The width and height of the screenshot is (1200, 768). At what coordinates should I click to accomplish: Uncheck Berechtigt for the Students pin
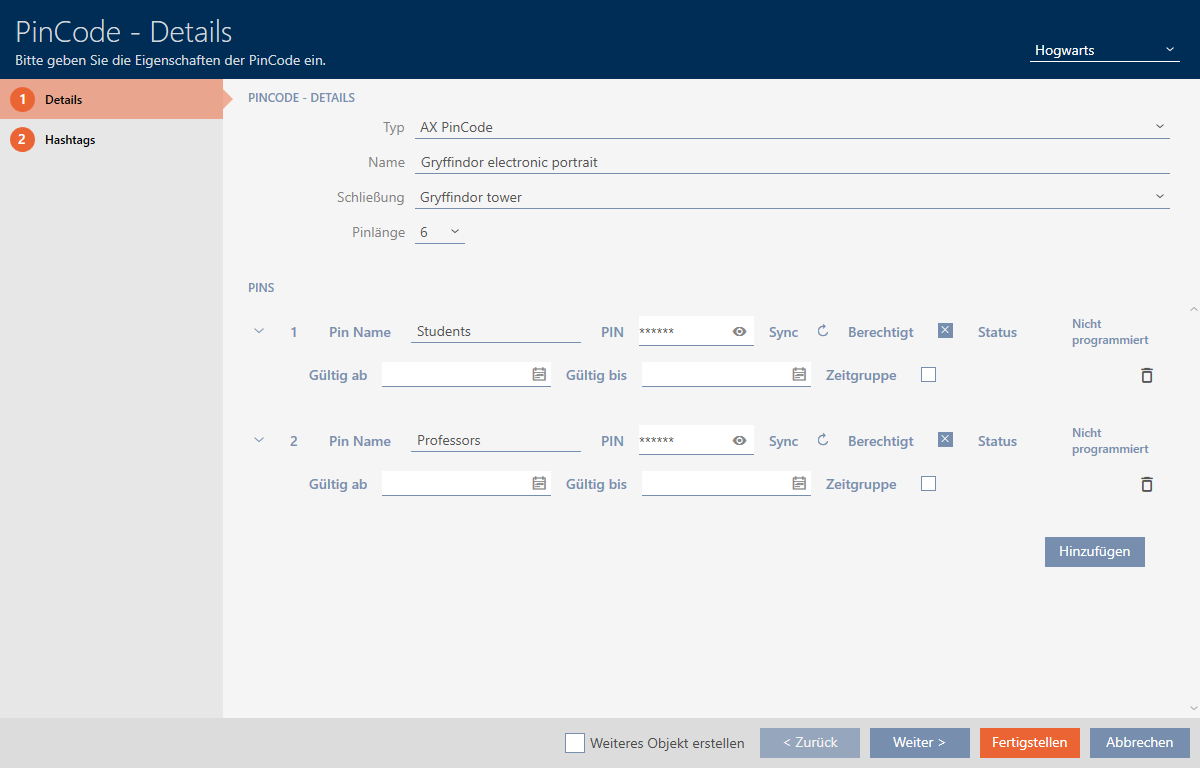pyautogui.click(x=945, y=331)
